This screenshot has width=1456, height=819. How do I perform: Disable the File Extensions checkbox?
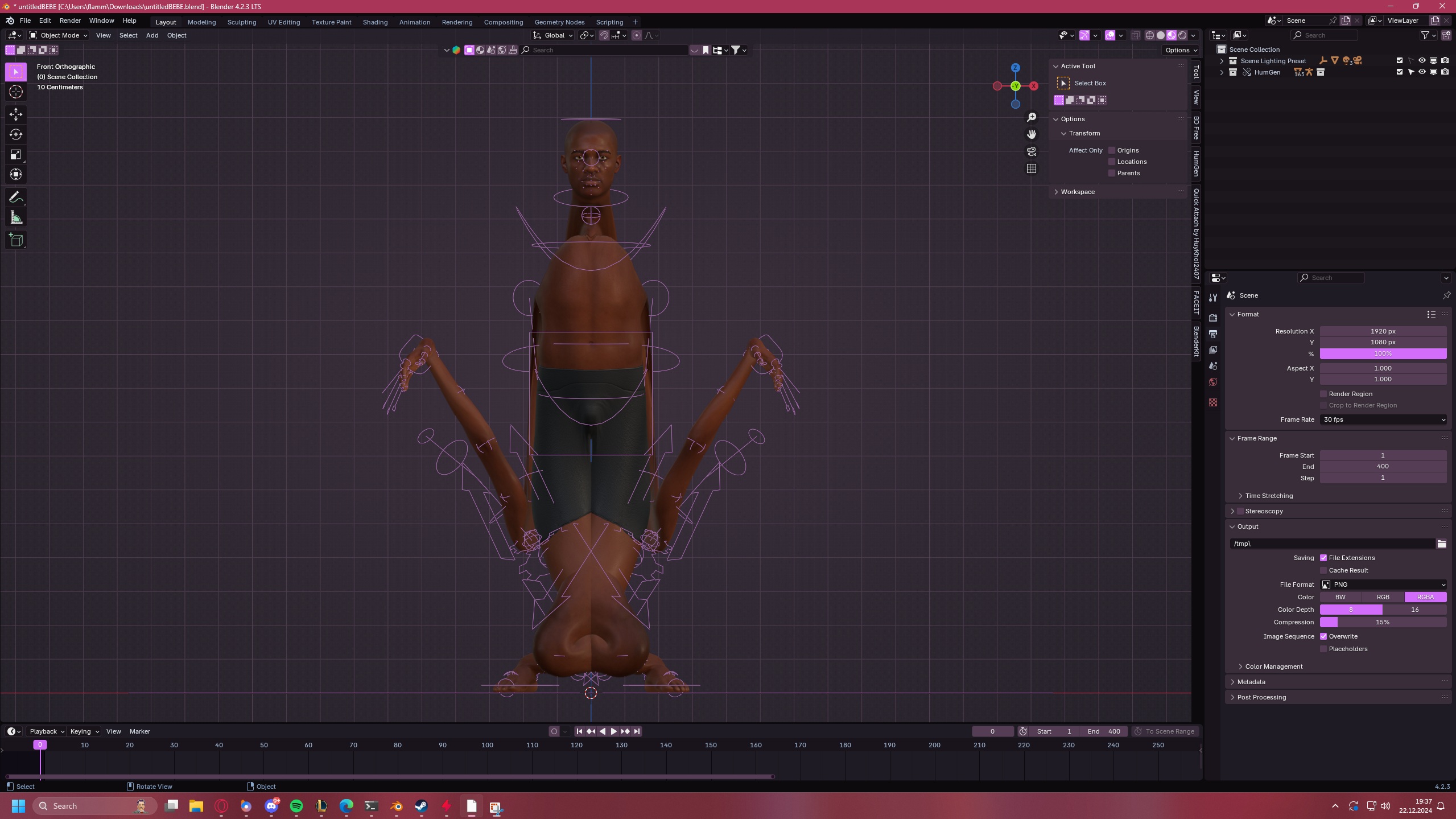pyautogui.click(x=1323, y=558)
